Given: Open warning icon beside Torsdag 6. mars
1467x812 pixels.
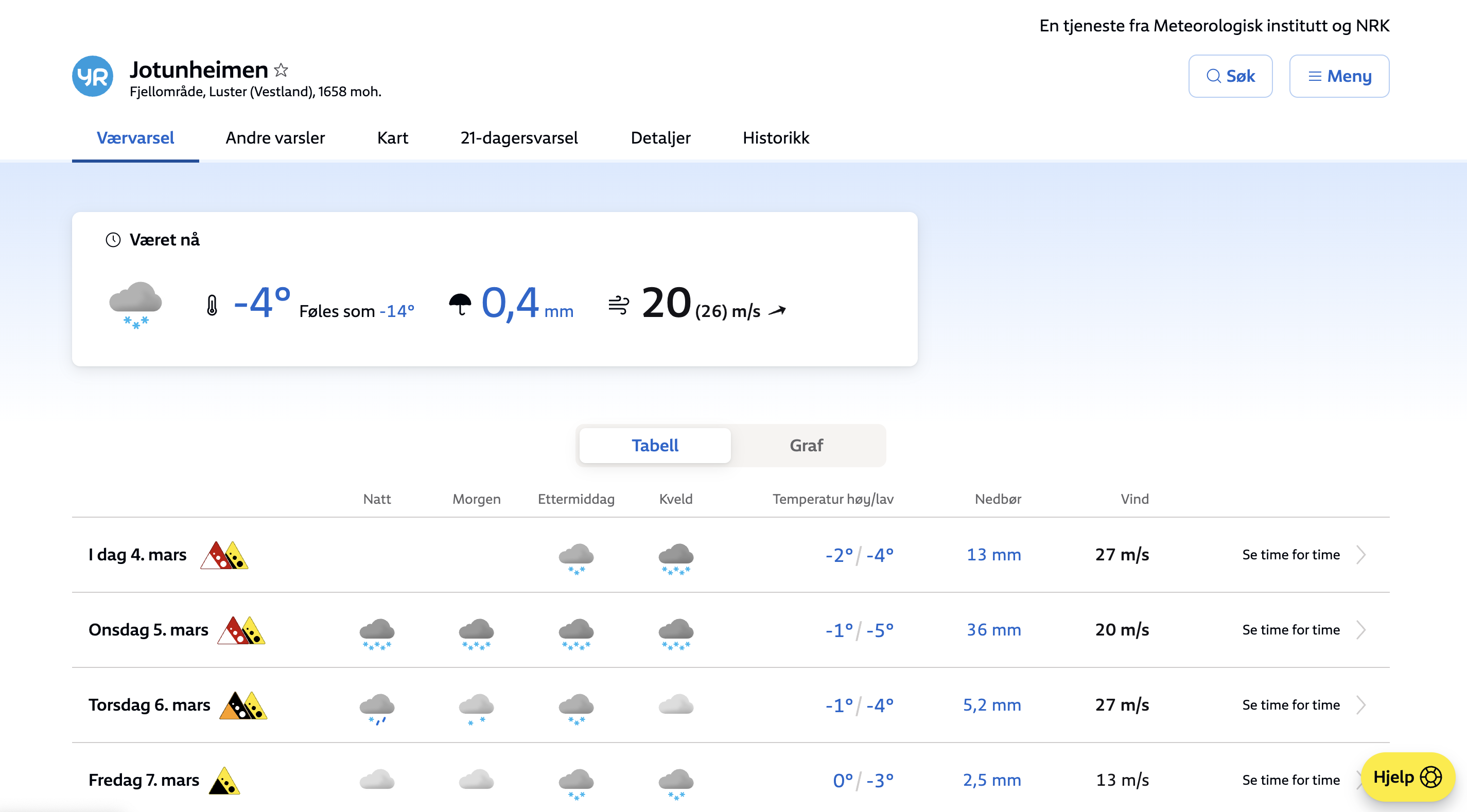Looking at the screenshot, I should coord(243,705).
